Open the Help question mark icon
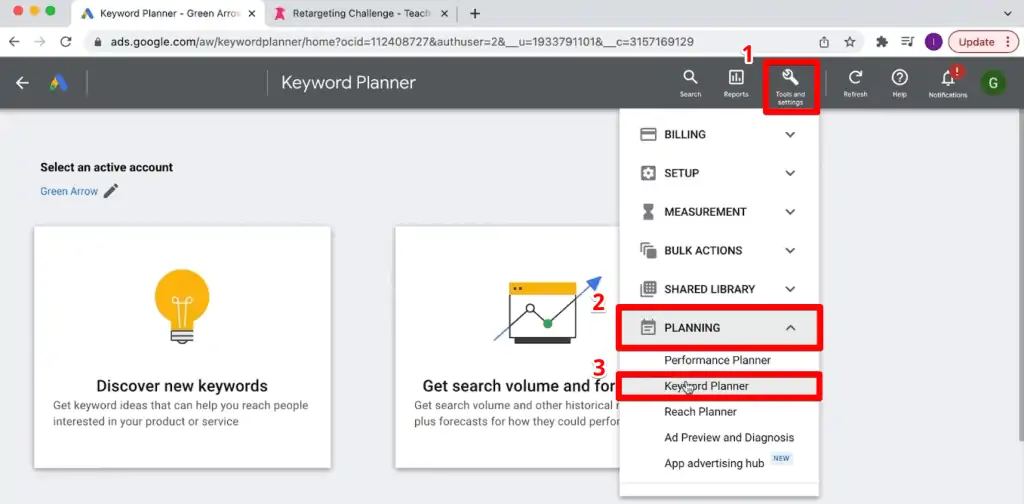1024x504 pixels. coord(900,78)
